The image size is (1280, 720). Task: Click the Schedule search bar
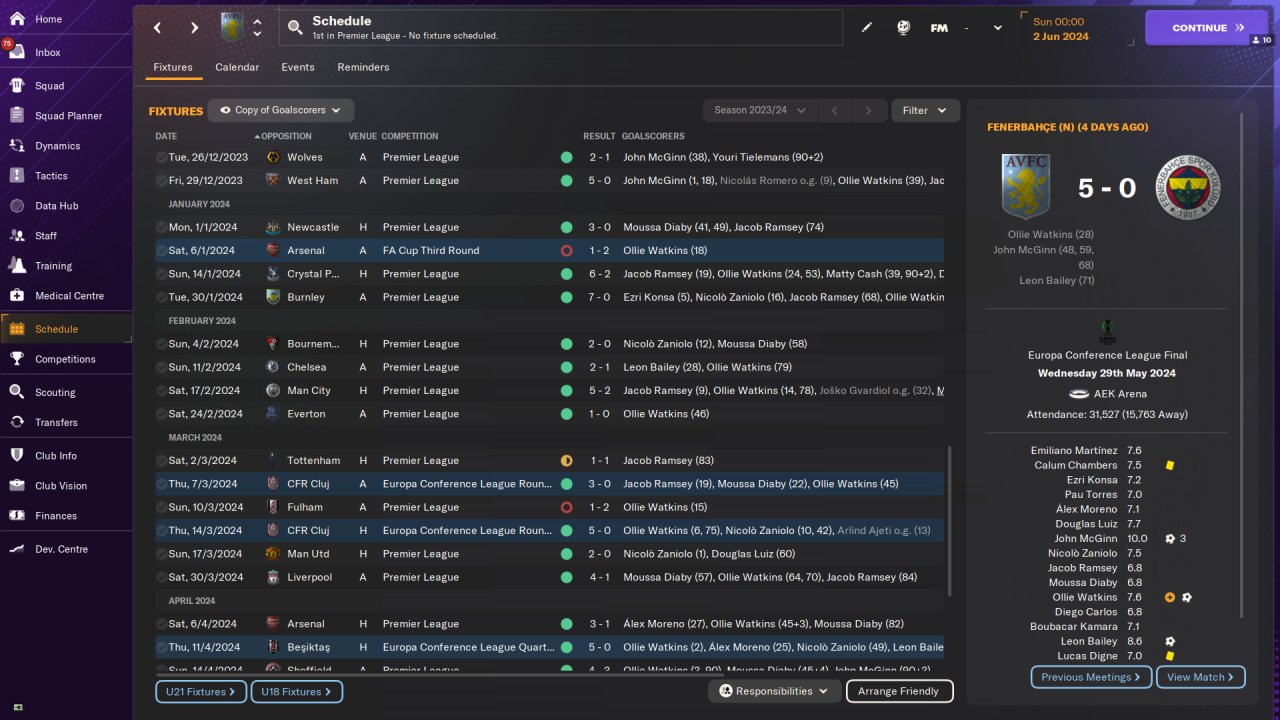(560, 28)
